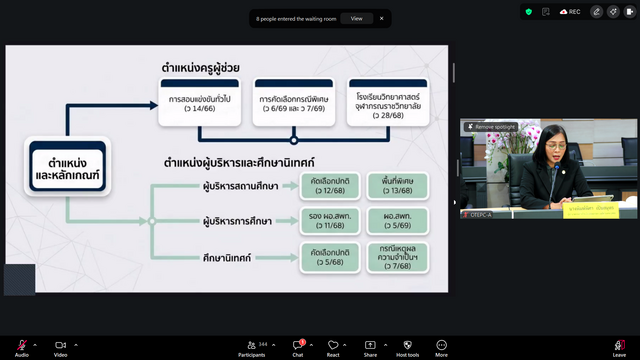Open the AI companion sparkle icon
Screen dimensions: 640x360
pos(613,12)
